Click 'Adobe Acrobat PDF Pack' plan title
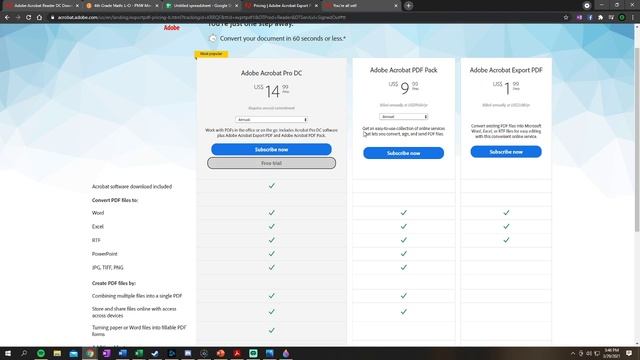This screenshot has height=360, width=640. point(403,70)
